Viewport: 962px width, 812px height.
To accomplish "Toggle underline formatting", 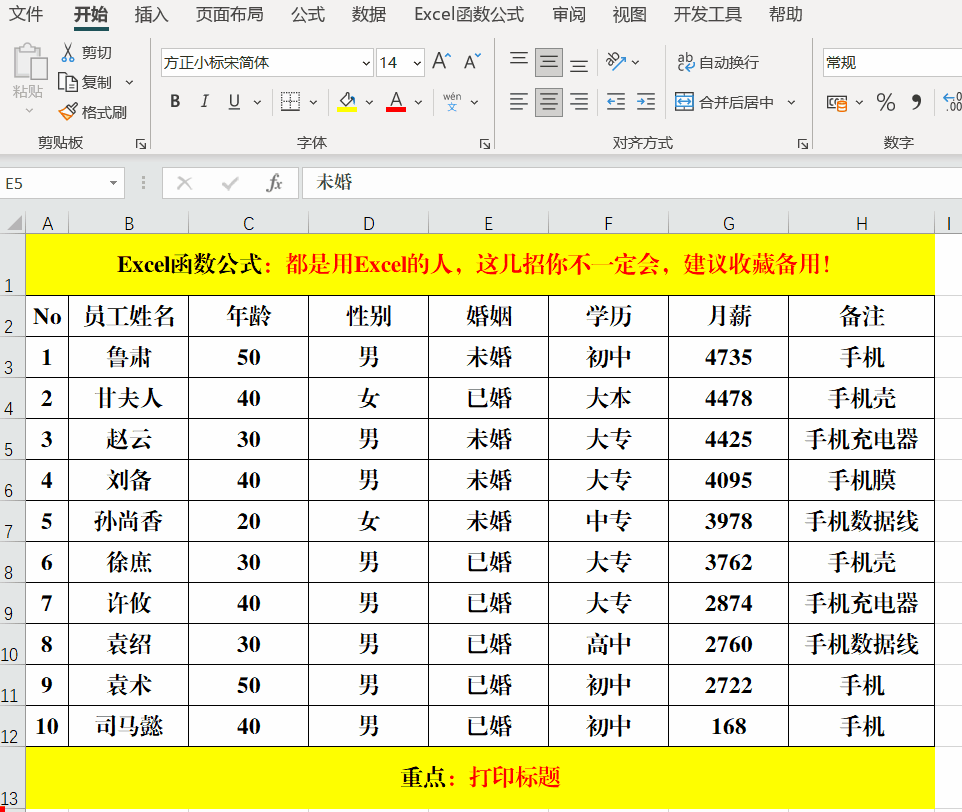I will click(234, 102).
